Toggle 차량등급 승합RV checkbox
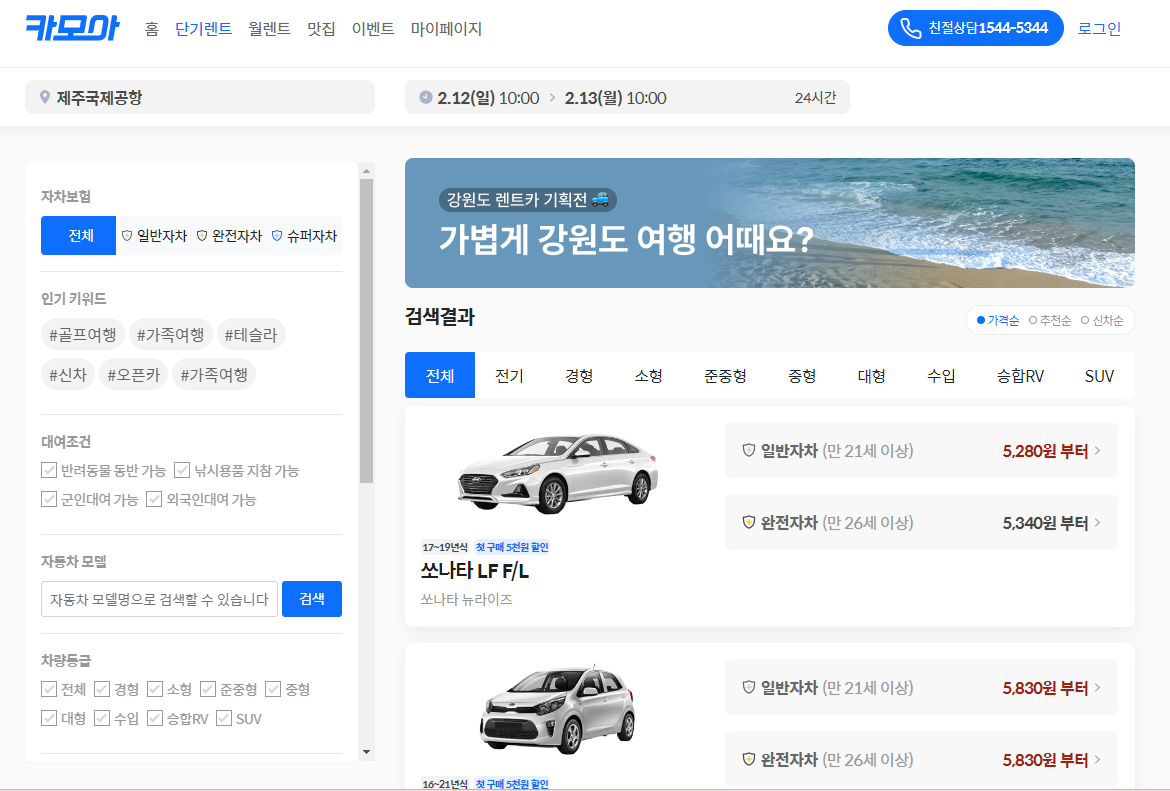 click(155, 718)
